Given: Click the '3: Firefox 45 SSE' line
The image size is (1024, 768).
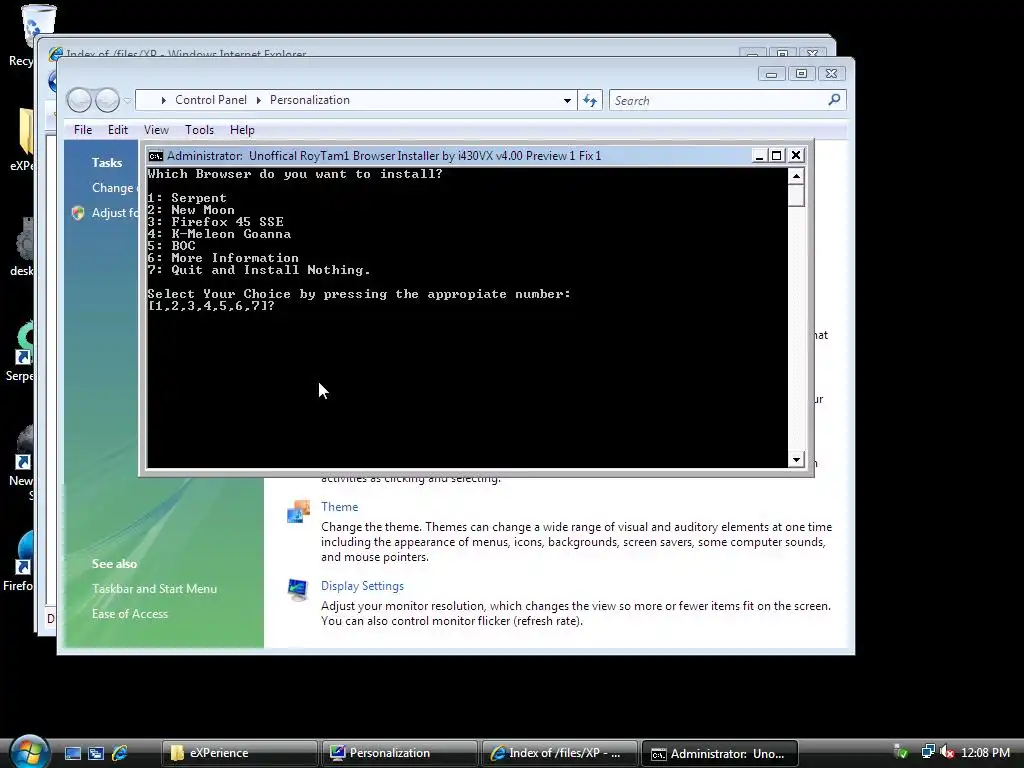Looking at the screenshot, I should click(216, 222).
